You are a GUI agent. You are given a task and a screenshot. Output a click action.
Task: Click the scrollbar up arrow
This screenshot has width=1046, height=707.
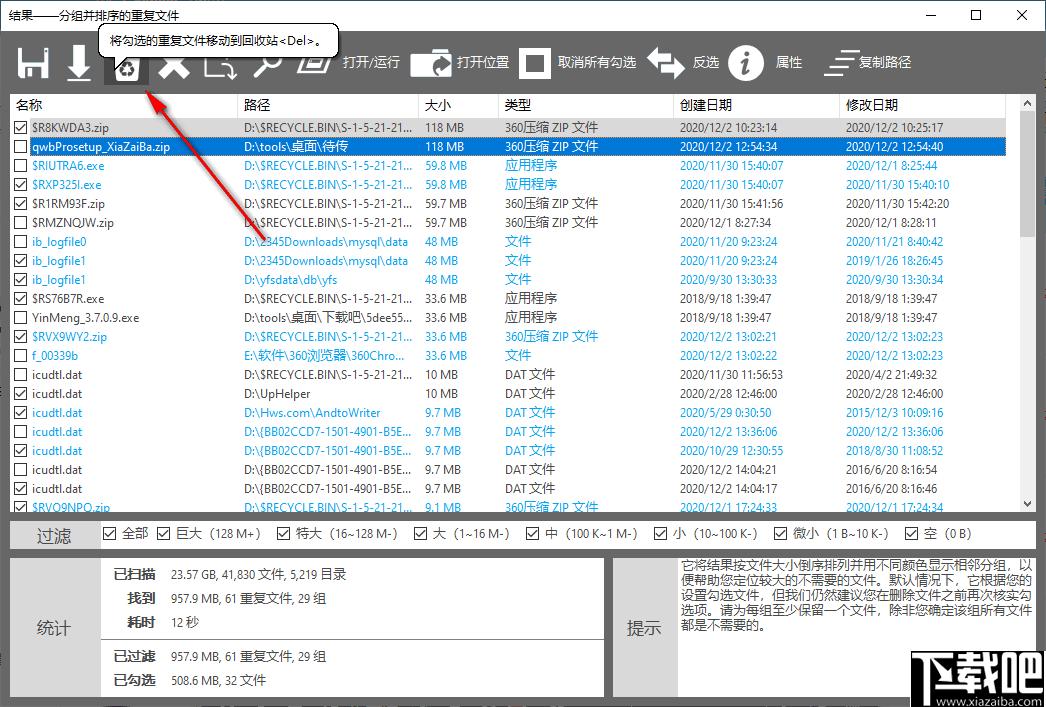1028,104
